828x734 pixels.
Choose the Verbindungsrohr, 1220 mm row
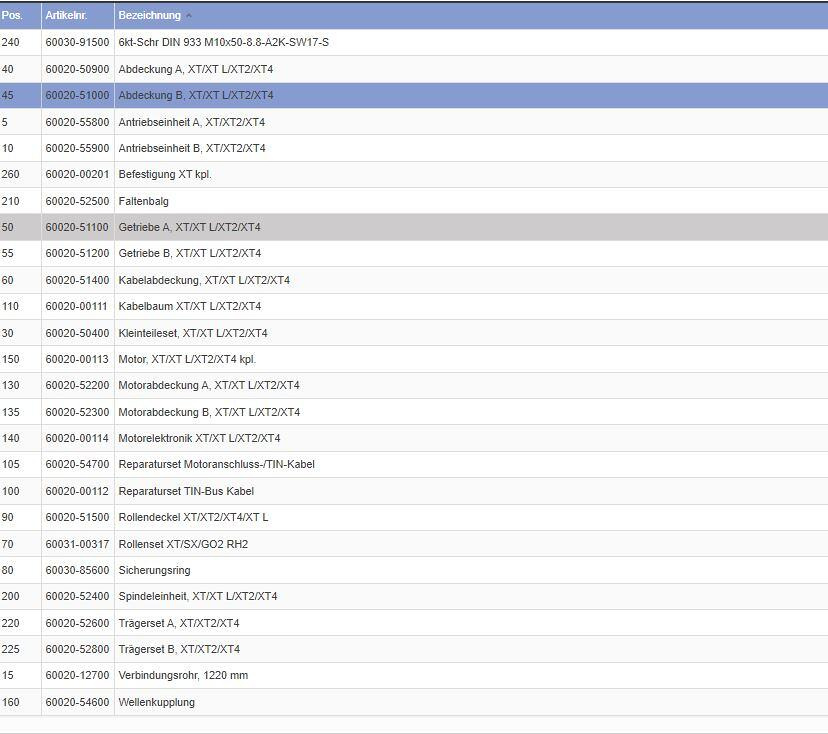183,675
